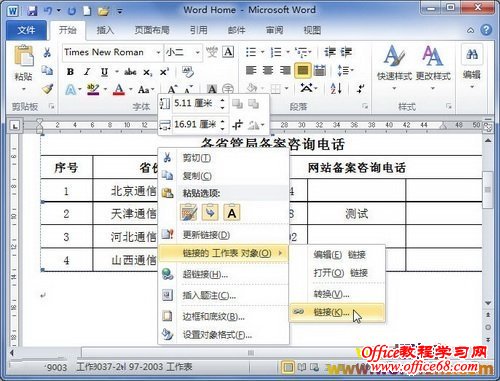
Task: Click the Sort A-Z icon
Action: (336, 89)
